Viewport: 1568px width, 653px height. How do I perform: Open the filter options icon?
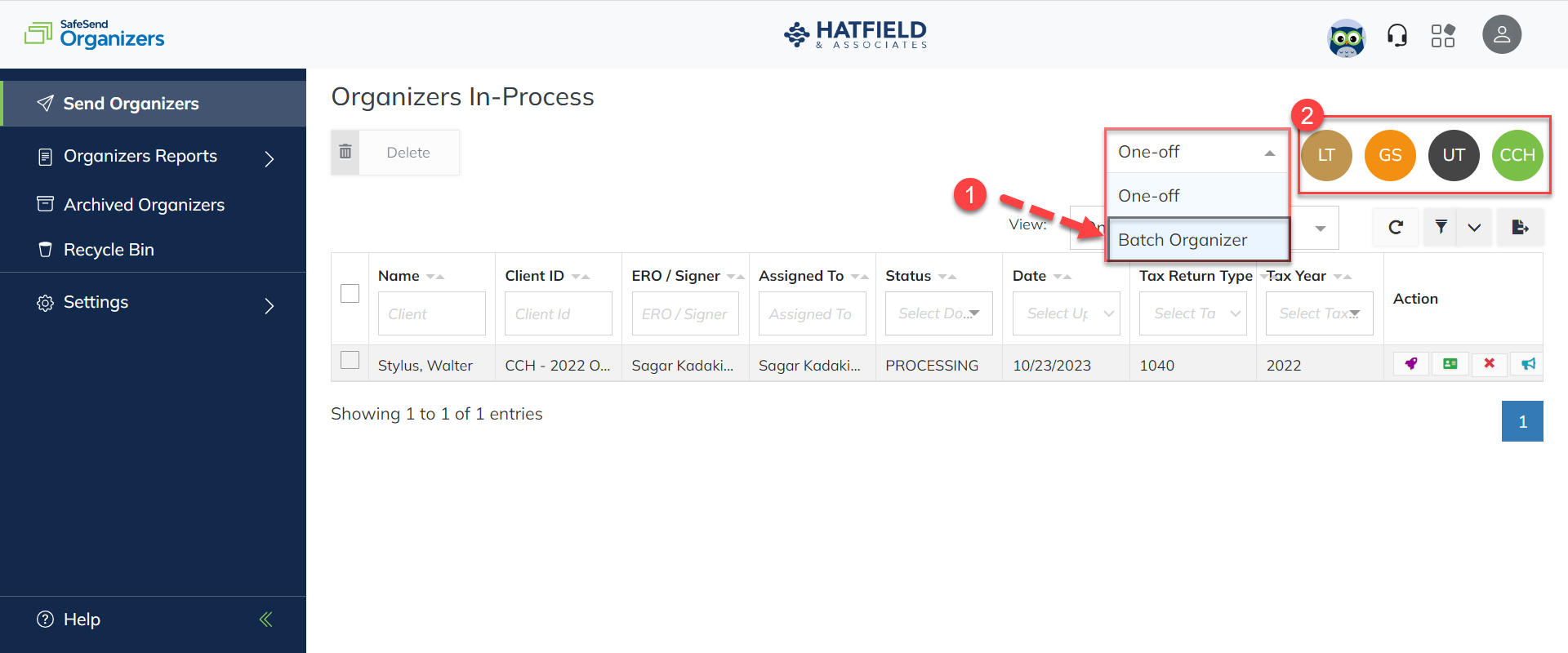pos(1440,227)
